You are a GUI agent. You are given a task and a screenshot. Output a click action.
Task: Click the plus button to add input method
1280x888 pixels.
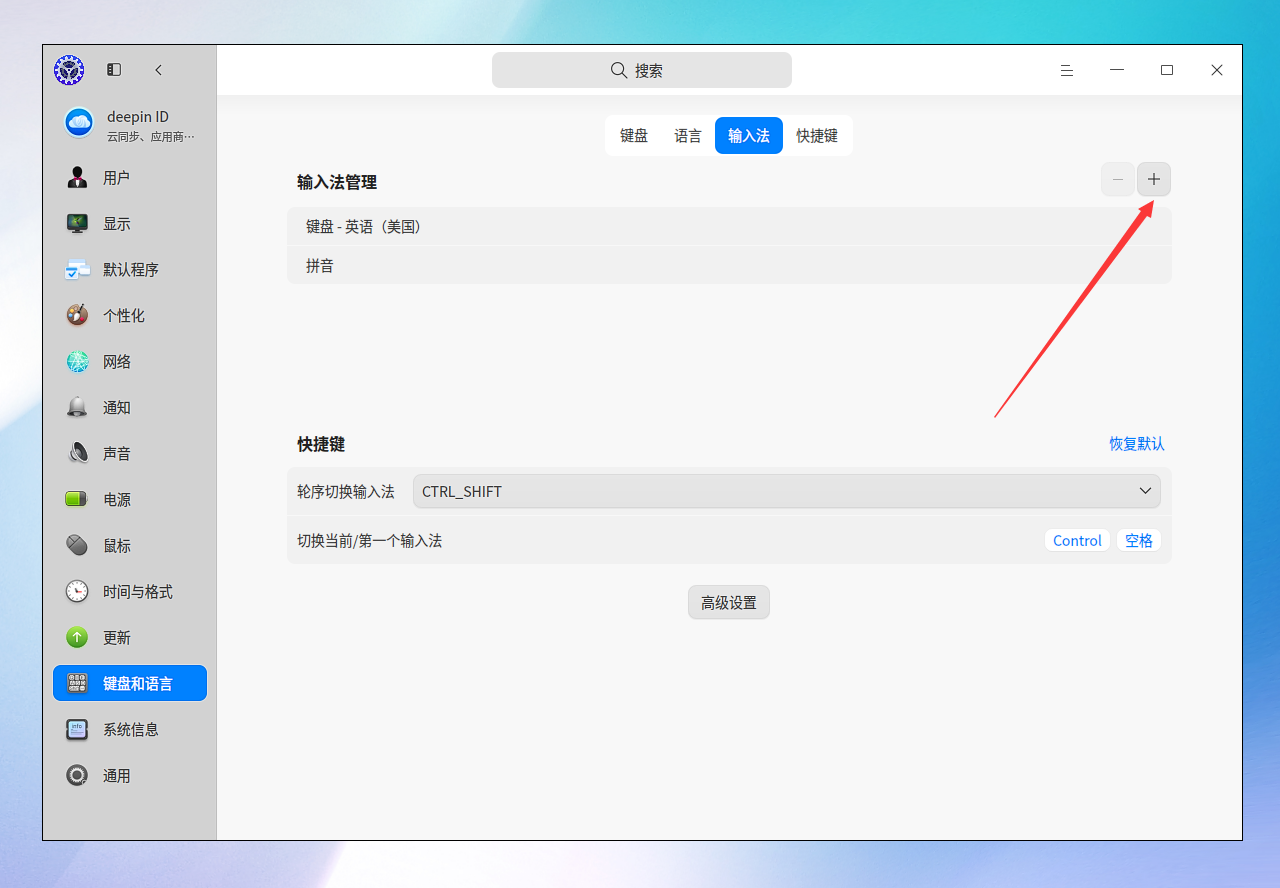pos(1154,180)
